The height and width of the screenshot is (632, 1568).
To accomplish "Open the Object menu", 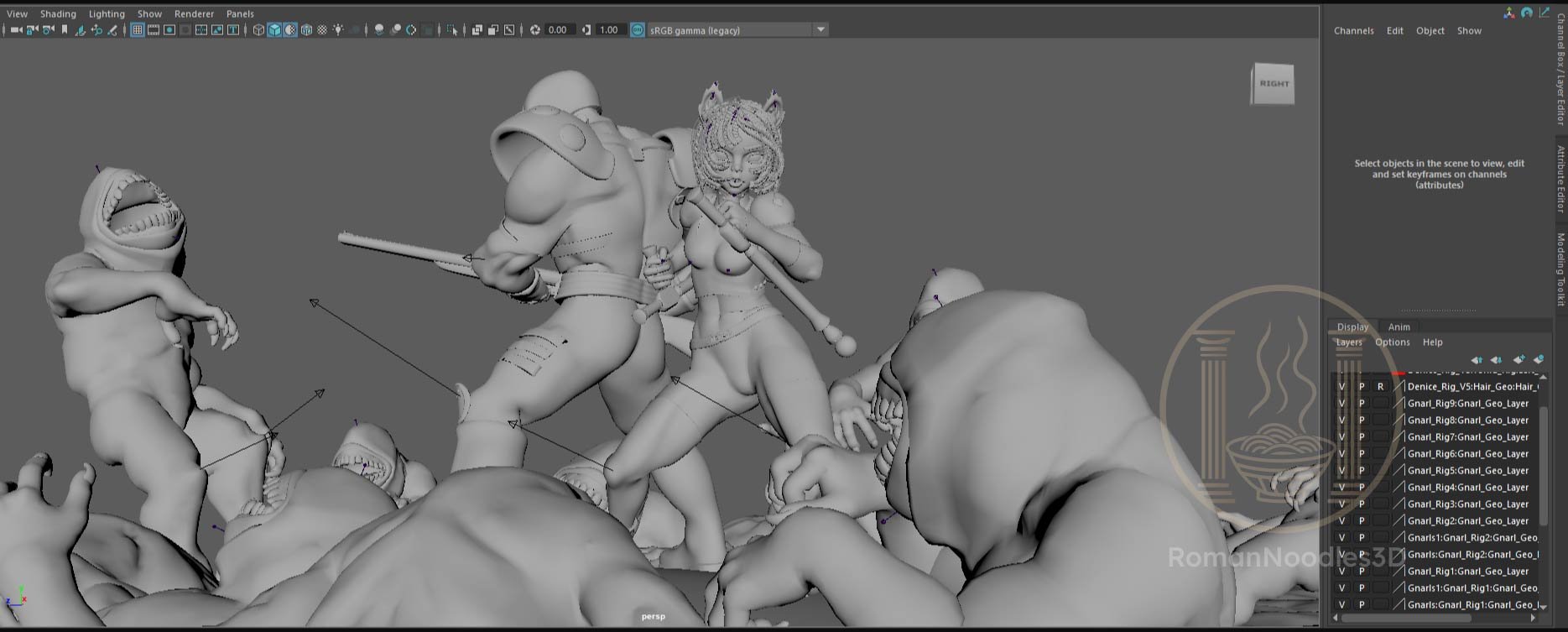I will tap(1430, 30).
